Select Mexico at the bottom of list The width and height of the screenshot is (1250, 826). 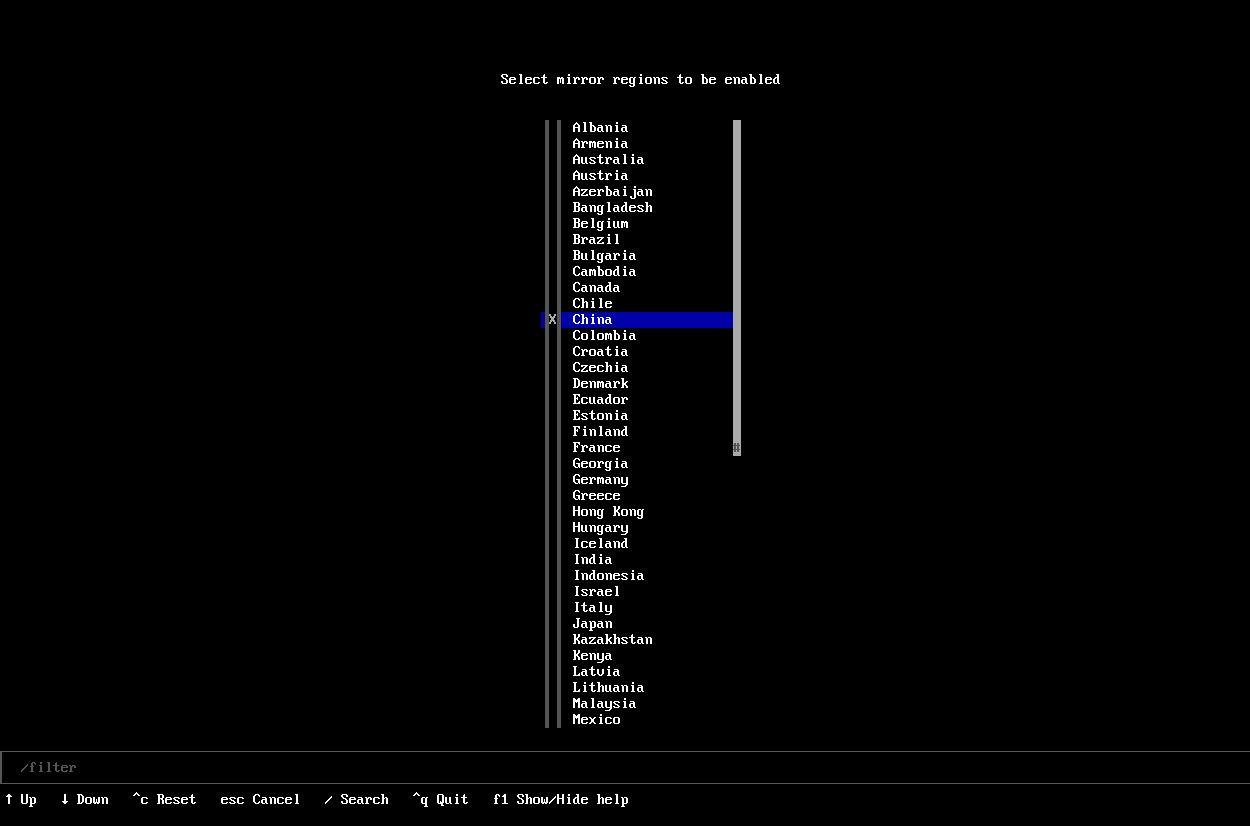click(x=596, y=720)
